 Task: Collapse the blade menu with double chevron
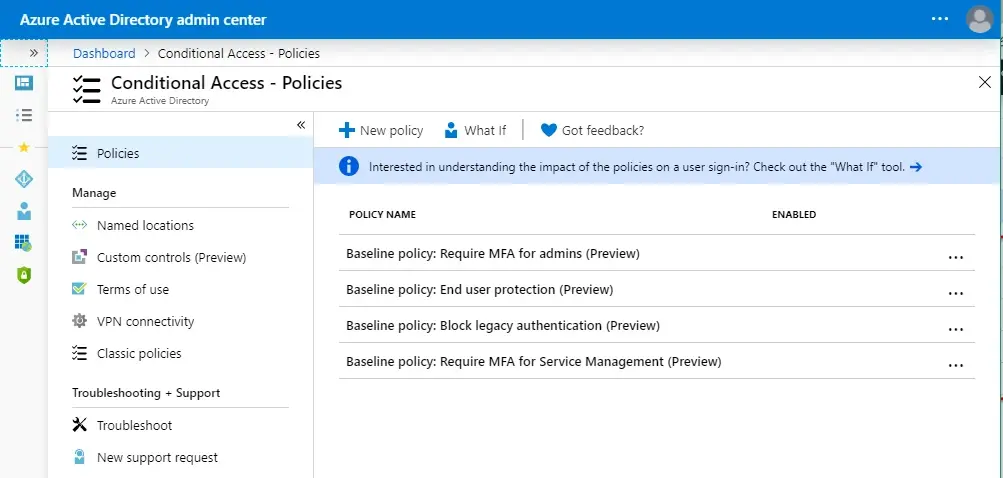301,125
